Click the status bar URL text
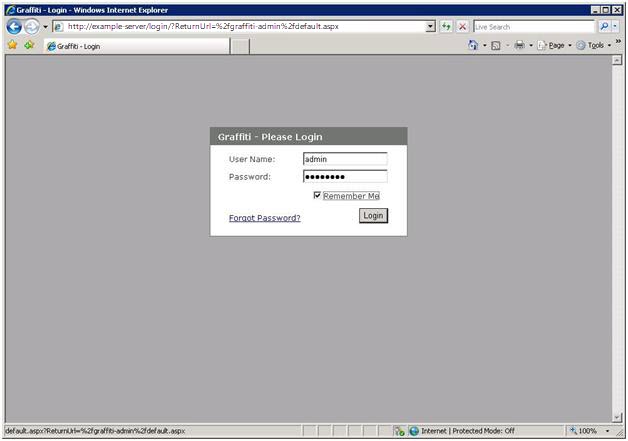The width and height of the screenshot is (628, 441). pyautogui.click(x=95, y=431)
